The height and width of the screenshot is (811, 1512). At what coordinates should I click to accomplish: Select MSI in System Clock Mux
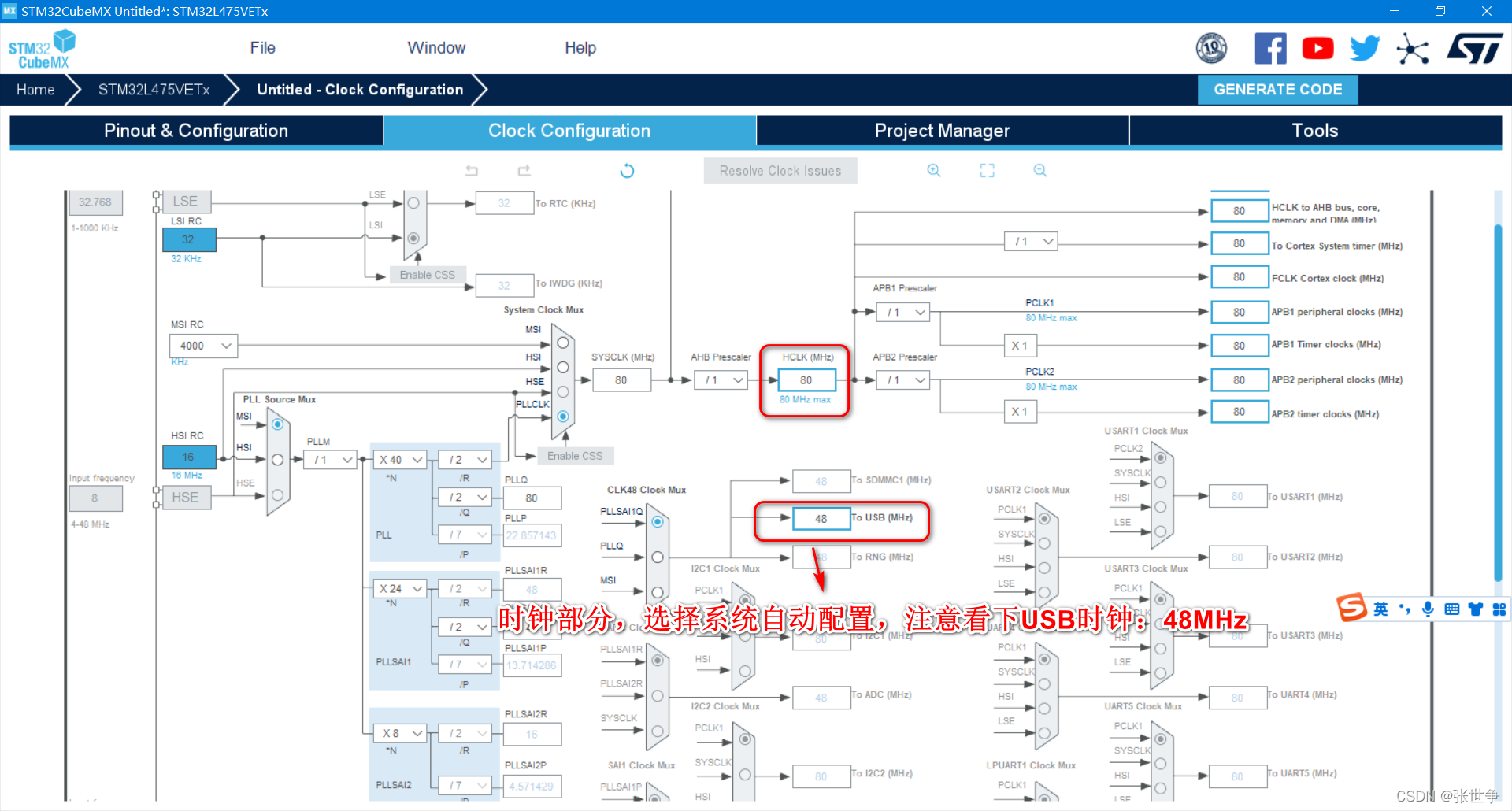click(x=563, y=343)
